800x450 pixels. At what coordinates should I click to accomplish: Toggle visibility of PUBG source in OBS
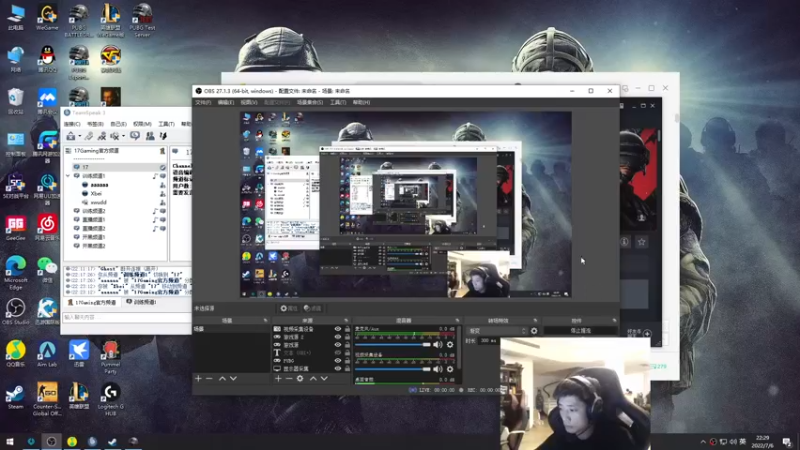pyautogui.click(x=337, y=361)
